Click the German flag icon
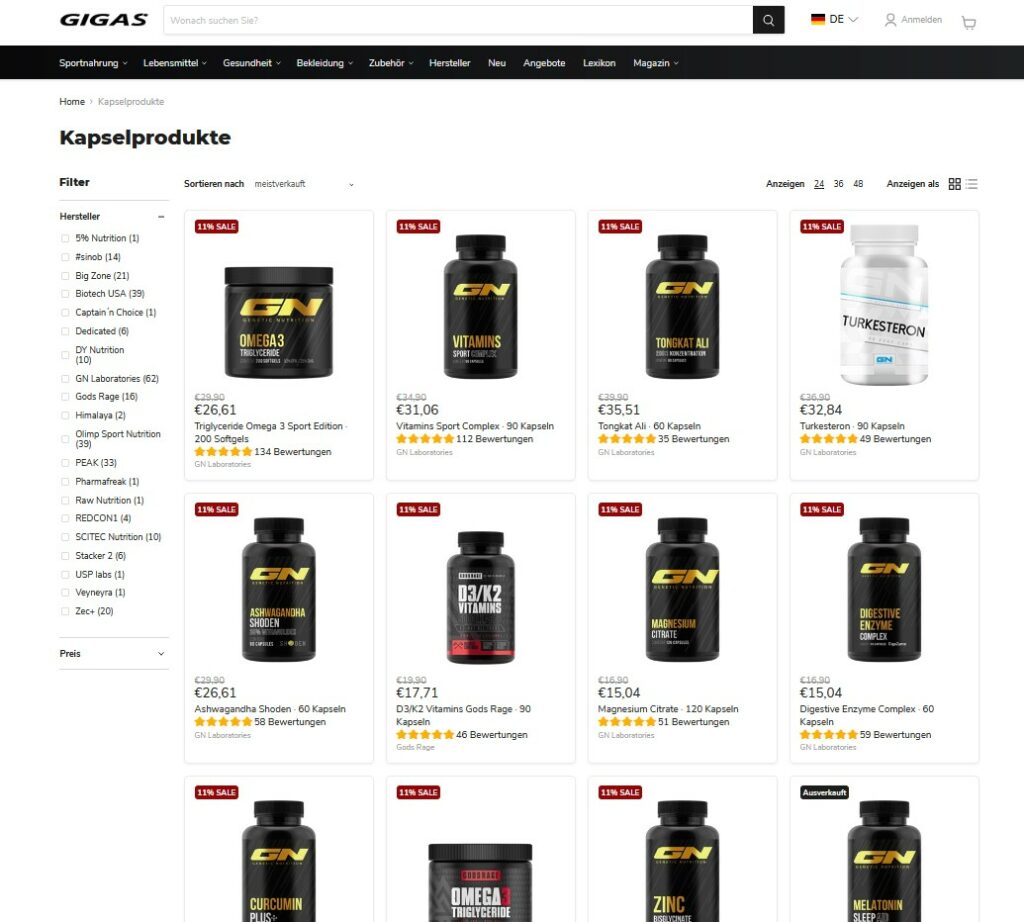This screenshot has height=922, width=1024. click(818, 20)
